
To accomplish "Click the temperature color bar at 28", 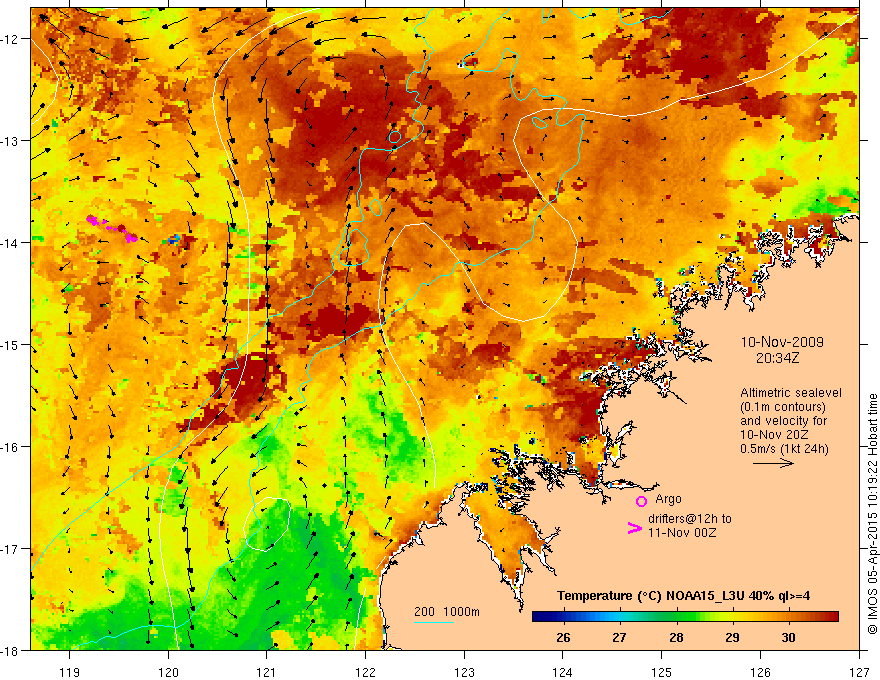I will click(676, 617).
